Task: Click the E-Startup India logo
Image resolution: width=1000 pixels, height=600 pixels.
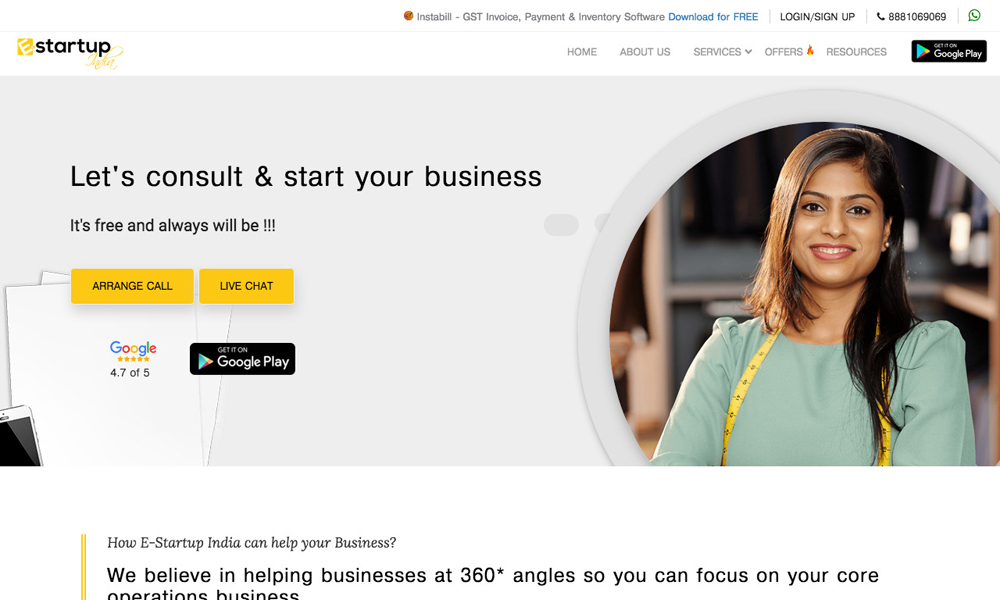Action: pos(70,53)
